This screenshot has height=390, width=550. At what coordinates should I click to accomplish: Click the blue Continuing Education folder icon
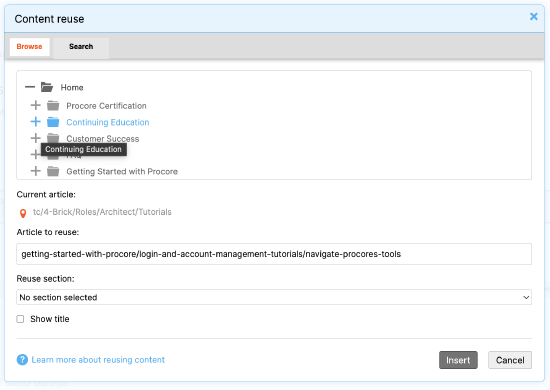point(53,122)
